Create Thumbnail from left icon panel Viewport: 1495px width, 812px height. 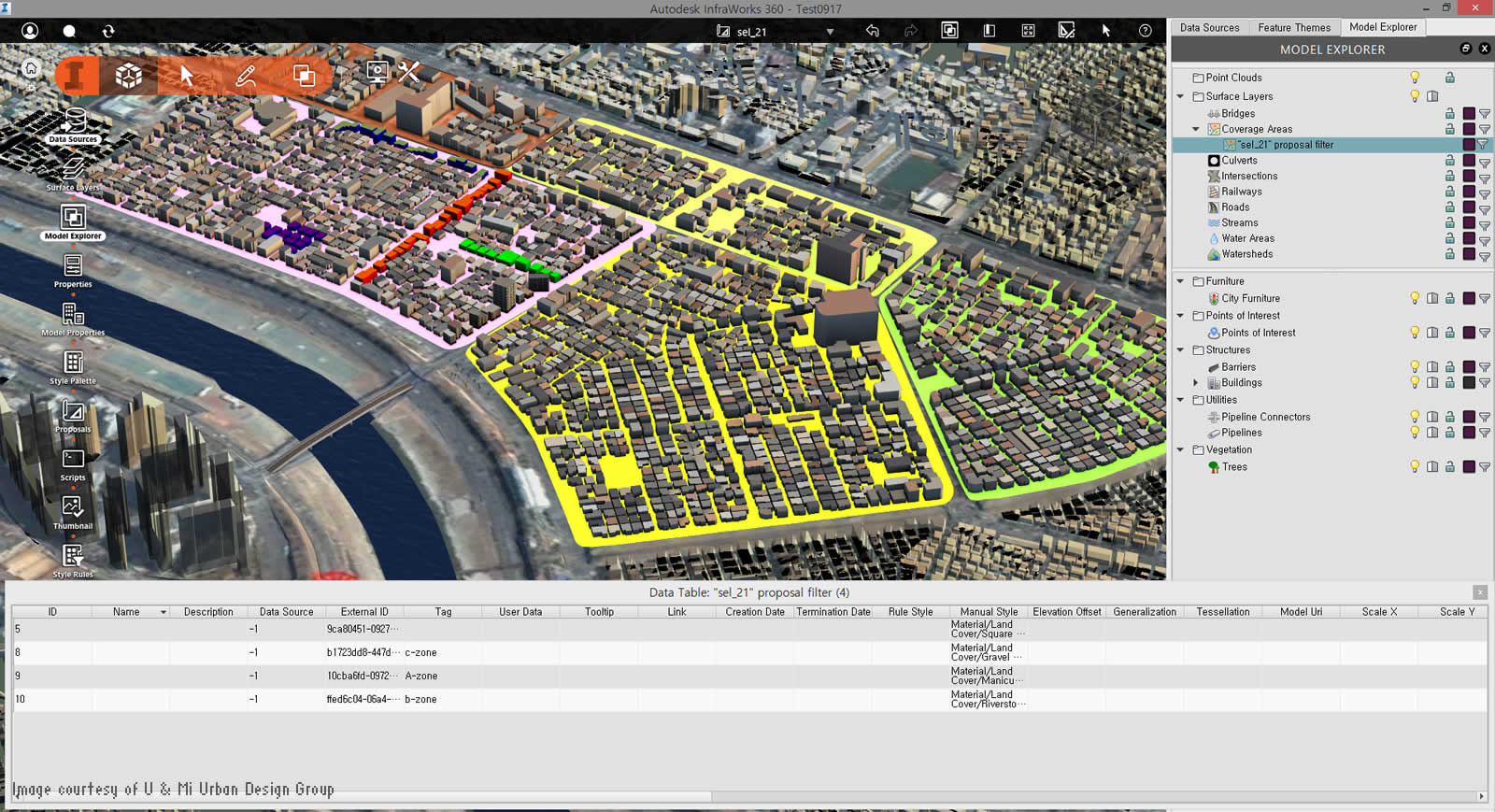pyautogui.click(x=73, y=513)
